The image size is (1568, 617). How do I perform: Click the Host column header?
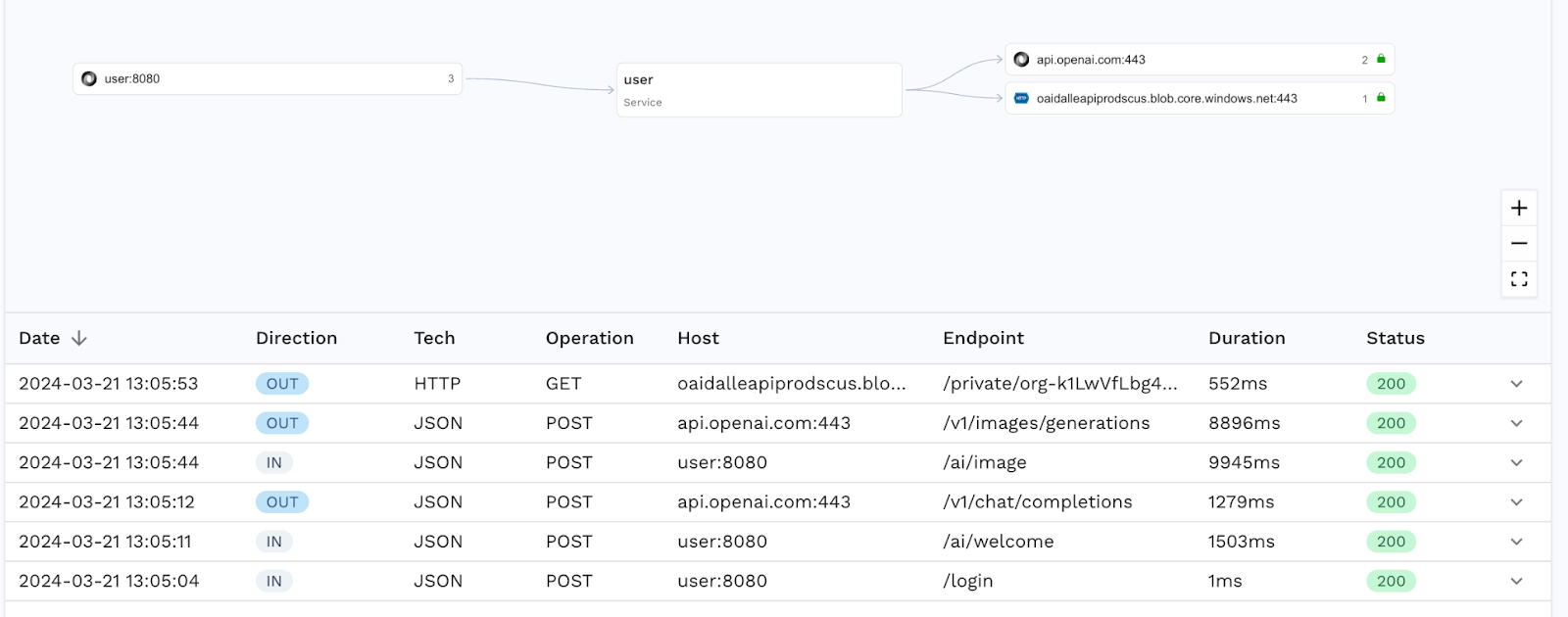(x=698, y=338)
